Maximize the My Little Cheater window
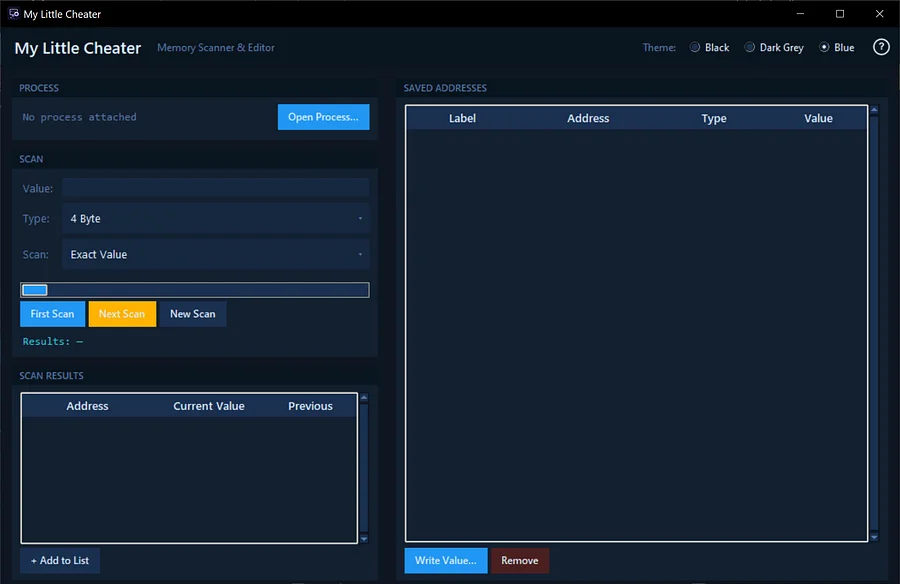 point(840,14)
